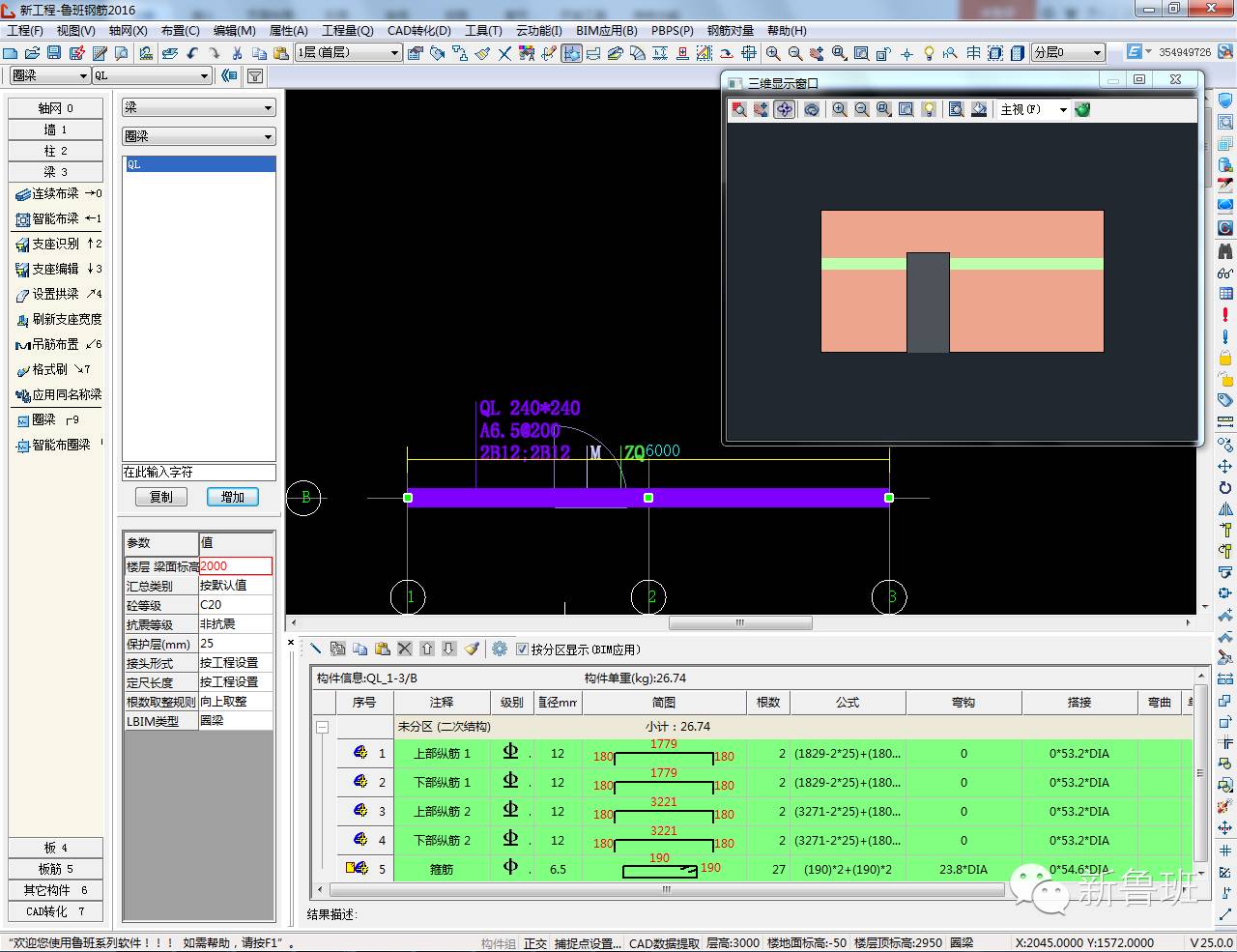Screen dimensions: 1237x952
Task: Click the Zoom in magnifier in the main toolbar
Action: pos(773,53)
